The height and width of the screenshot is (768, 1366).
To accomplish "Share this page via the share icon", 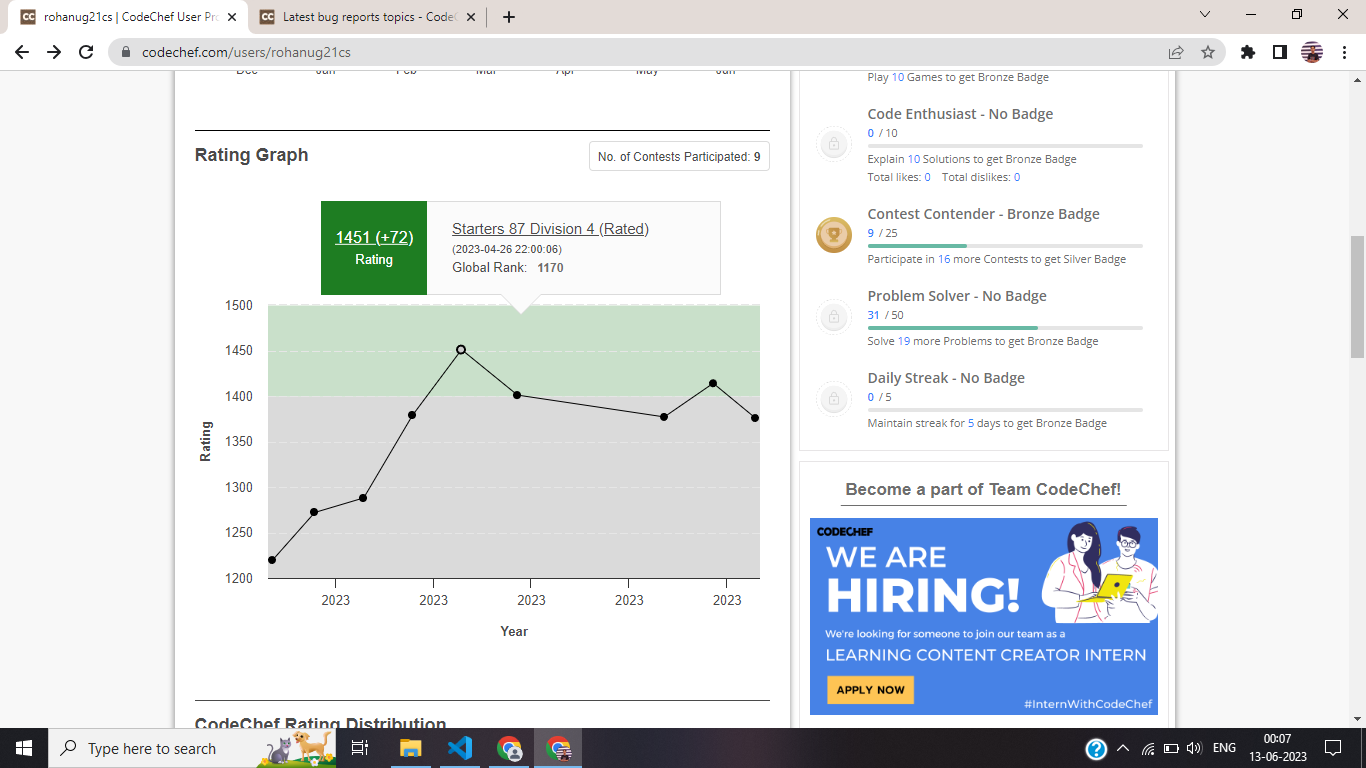I will [x=1176, y=52].
